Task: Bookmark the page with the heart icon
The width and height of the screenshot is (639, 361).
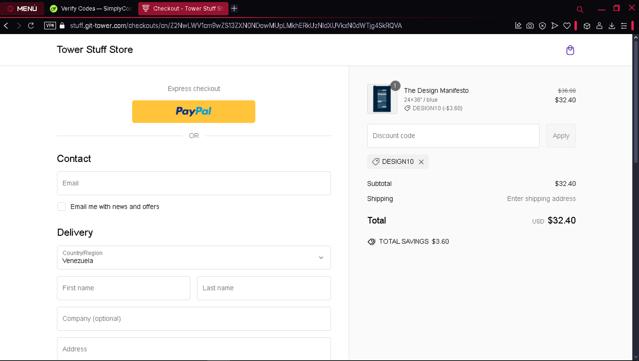Action: tap(566, 26)
